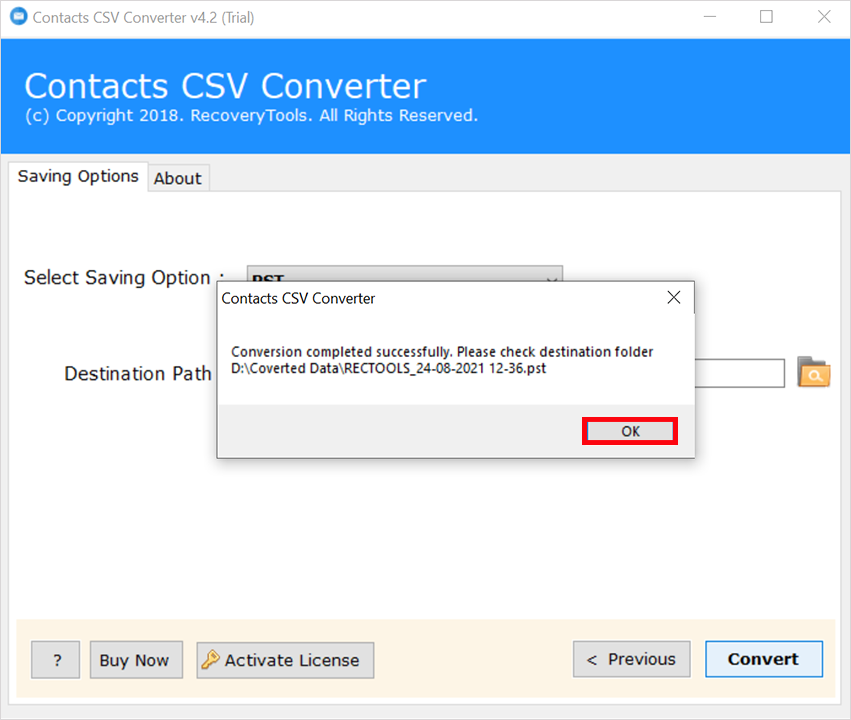The width and height of the screenshot is (851, 720).
Task: Go back with the Previous button
Action: (x=632, y=659)
